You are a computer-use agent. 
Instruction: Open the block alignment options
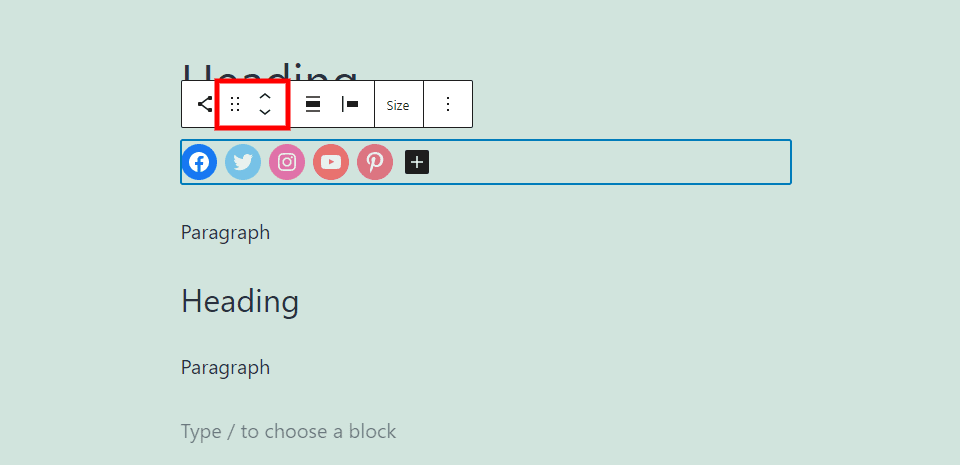pos(313,104)
